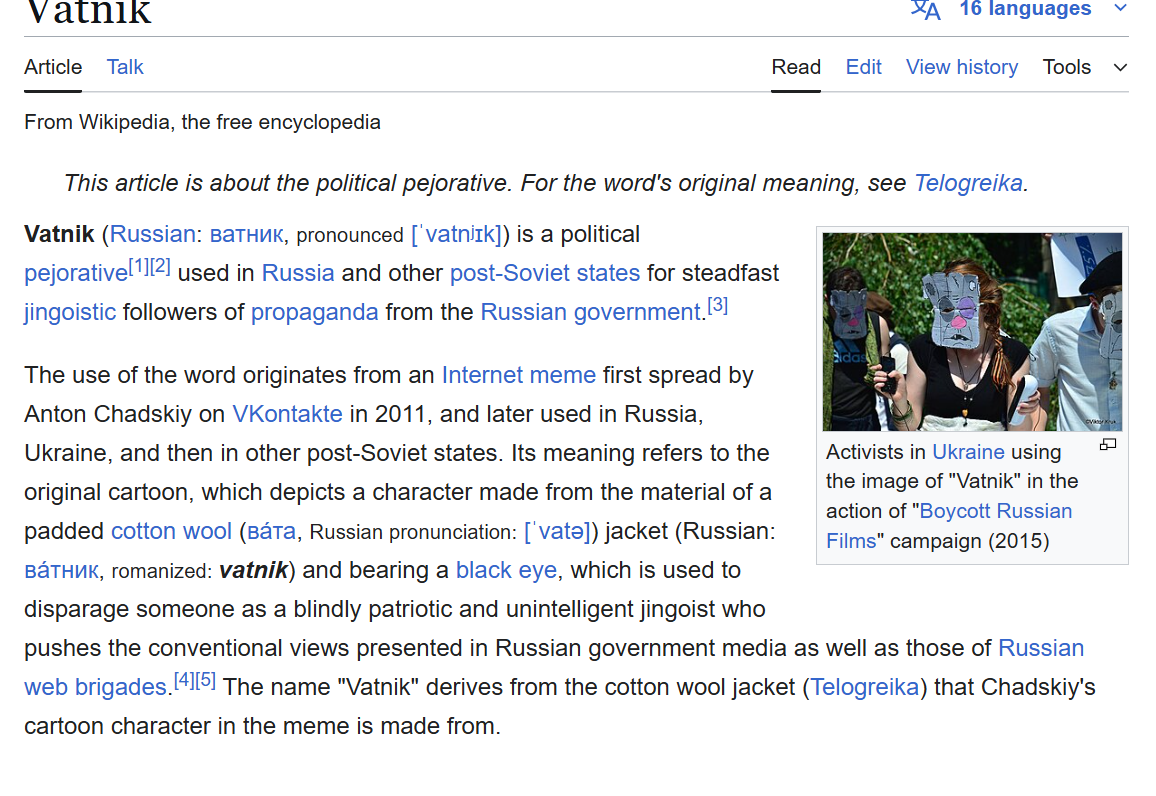The height and width of the screenshot is (796, 1156).
Task: Open the Internet meme link
Action: click(519, 375)
